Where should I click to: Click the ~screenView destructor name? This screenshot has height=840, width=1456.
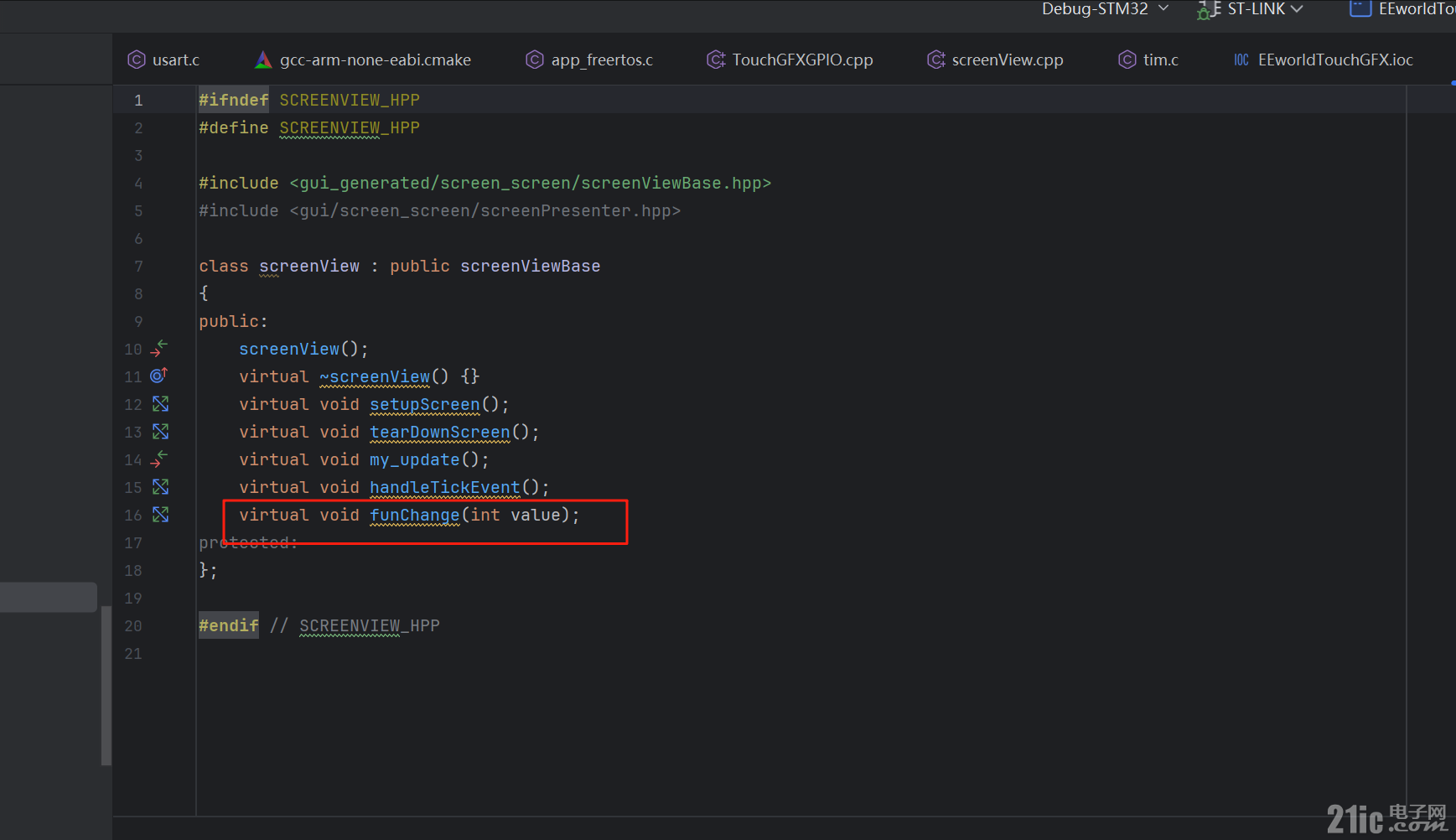375,376
